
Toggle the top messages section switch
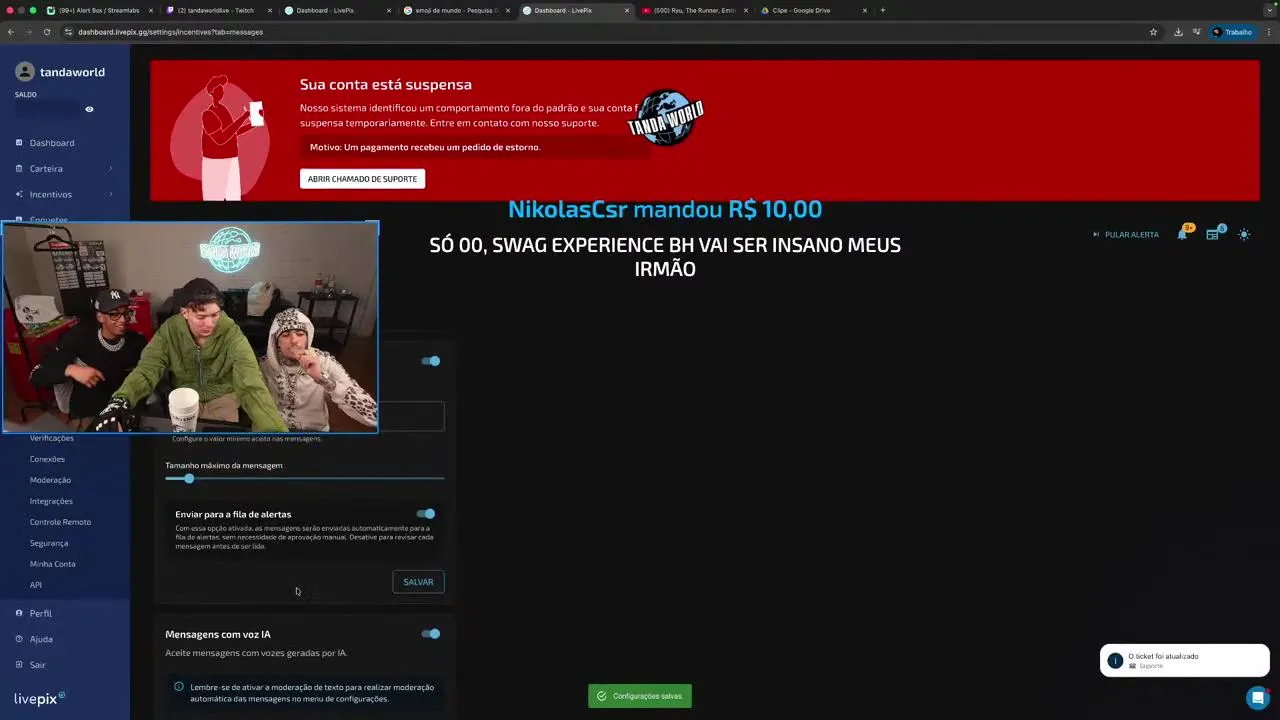431,361
